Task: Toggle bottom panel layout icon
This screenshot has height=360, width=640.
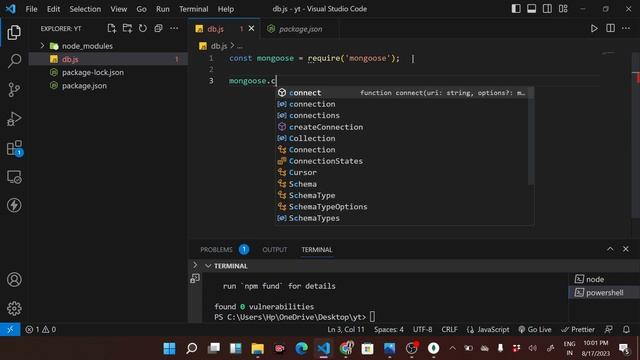Action: click(x=531, y=9)
